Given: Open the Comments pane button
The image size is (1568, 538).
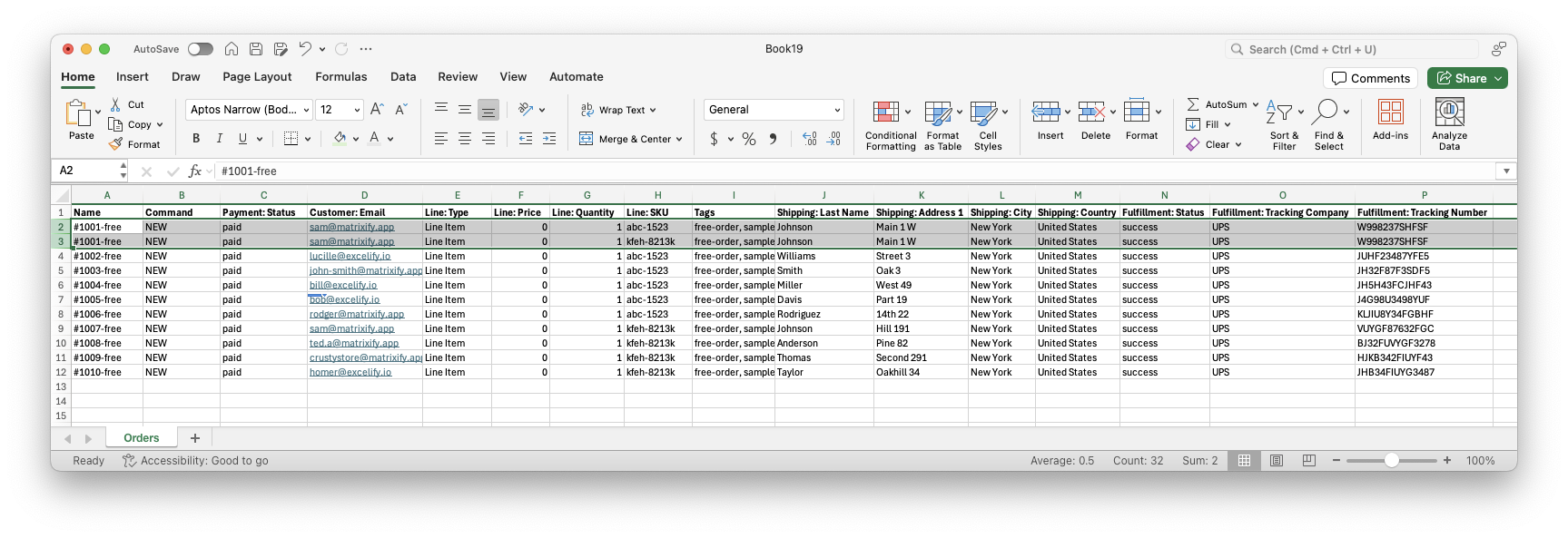Looking at the screenshot, I should (1370, 79).
